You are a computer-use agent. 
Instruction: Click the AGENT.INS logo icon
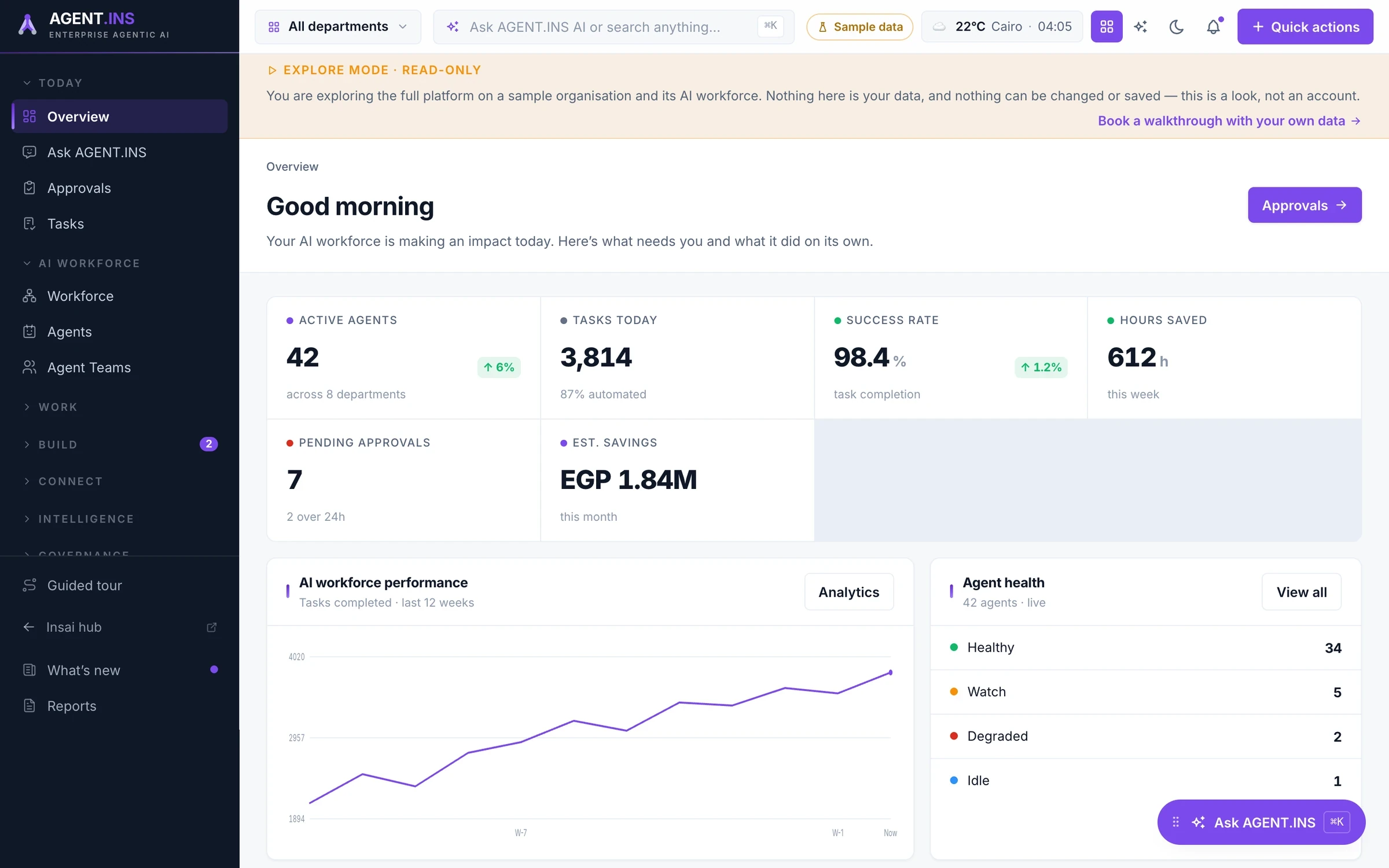(x=27, y=25)
